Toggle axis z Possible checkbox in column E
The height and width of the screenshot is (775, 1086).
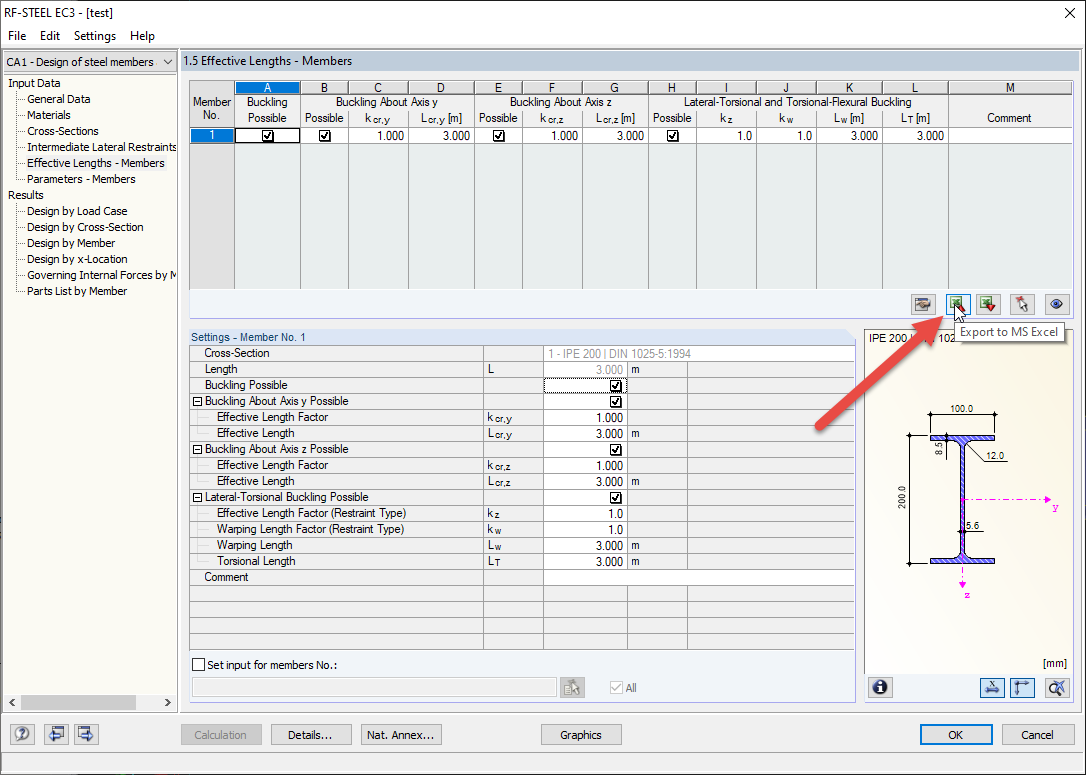coord(499,136)
